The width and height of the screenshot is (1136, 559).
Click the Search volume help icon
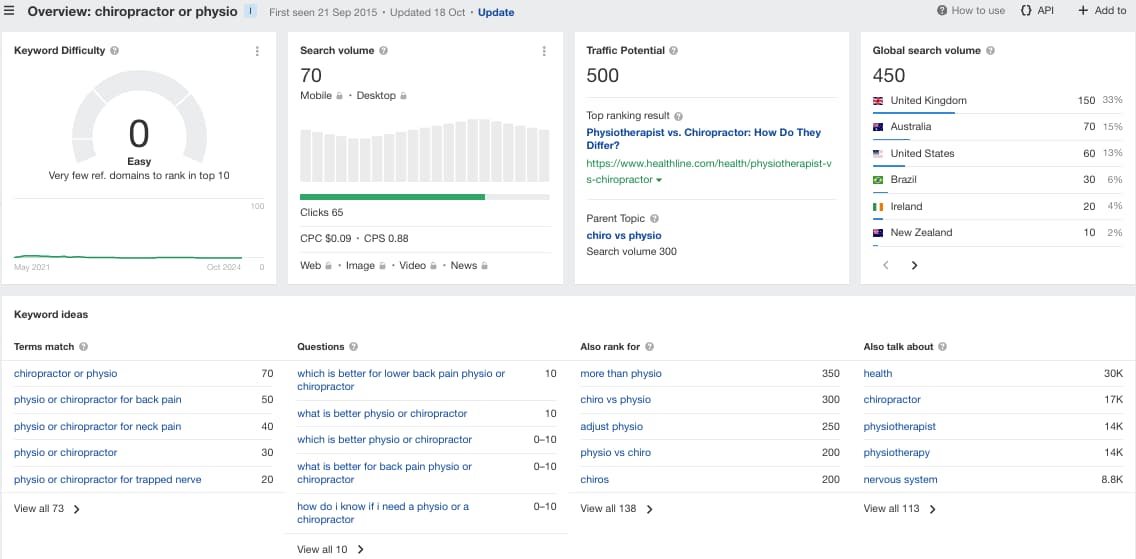point(384,51)
